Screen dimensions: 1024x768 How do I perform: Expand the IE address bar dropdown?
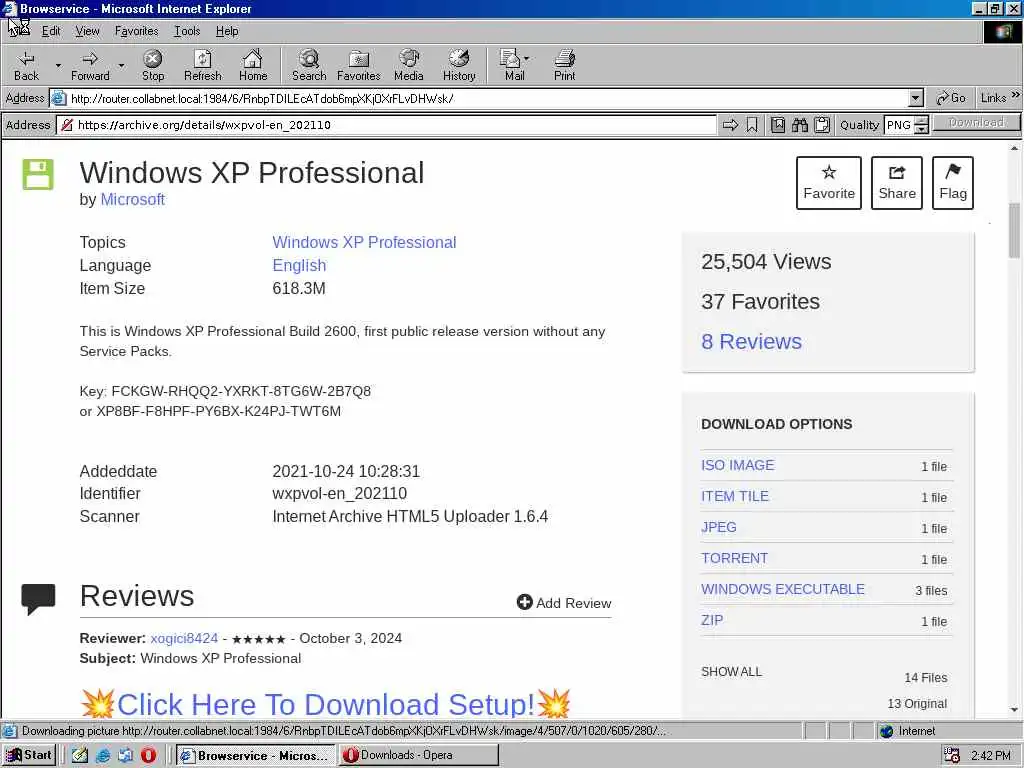click(x=916, y=99)
